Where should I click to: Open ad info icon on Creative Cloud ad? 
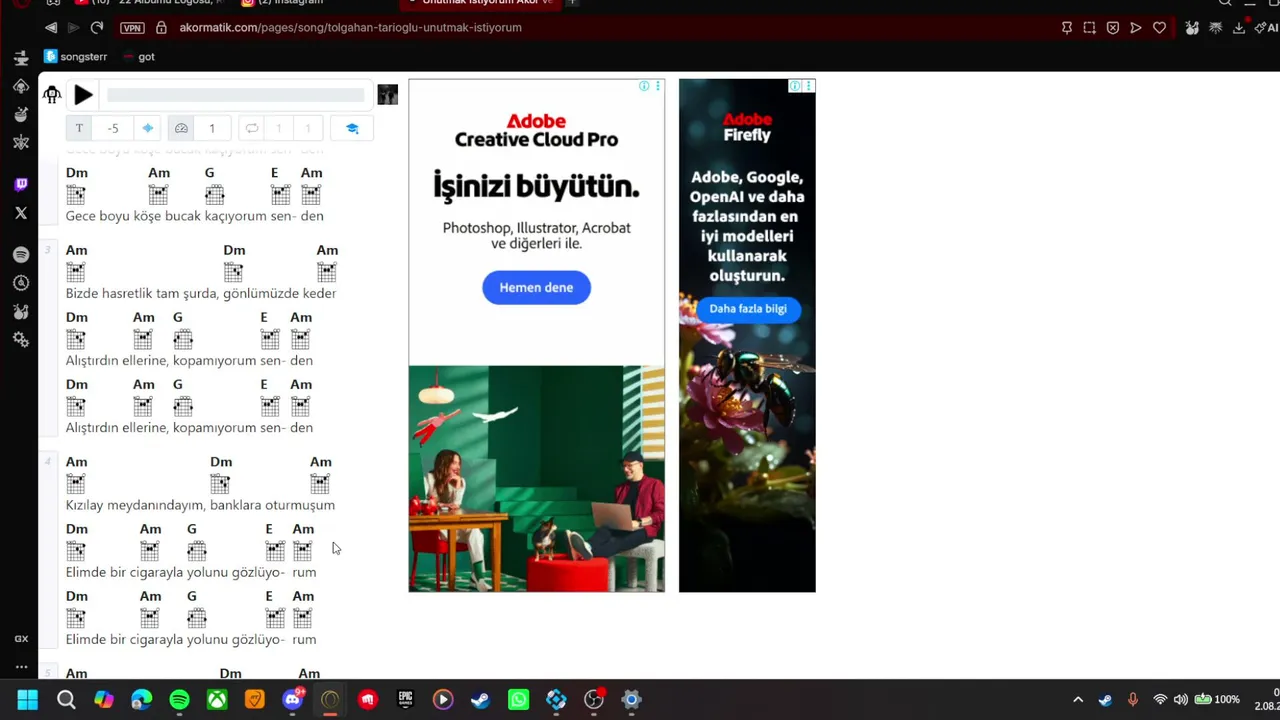[x=645, y=86]
